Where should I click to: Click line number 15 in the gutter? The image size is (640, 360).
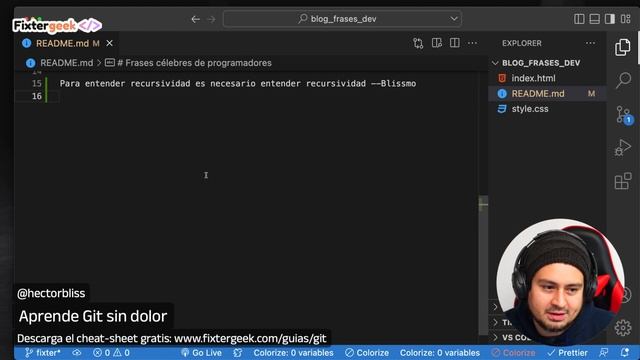click(37, 83)
